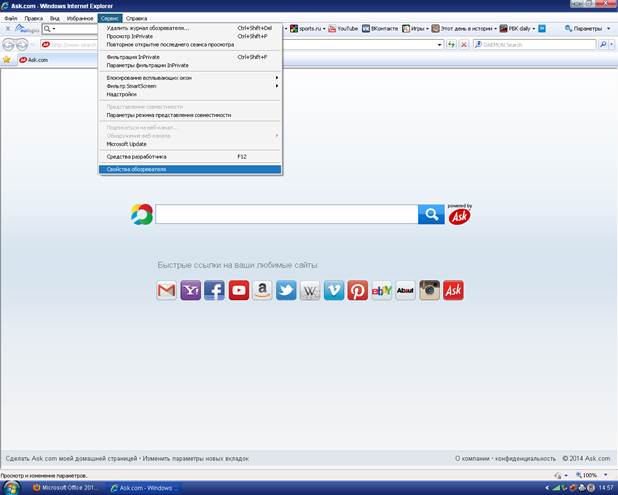Open YouTube toolbar bookmark
The image size is (618, 495).
pyautogui.click(x=343, y=28)
